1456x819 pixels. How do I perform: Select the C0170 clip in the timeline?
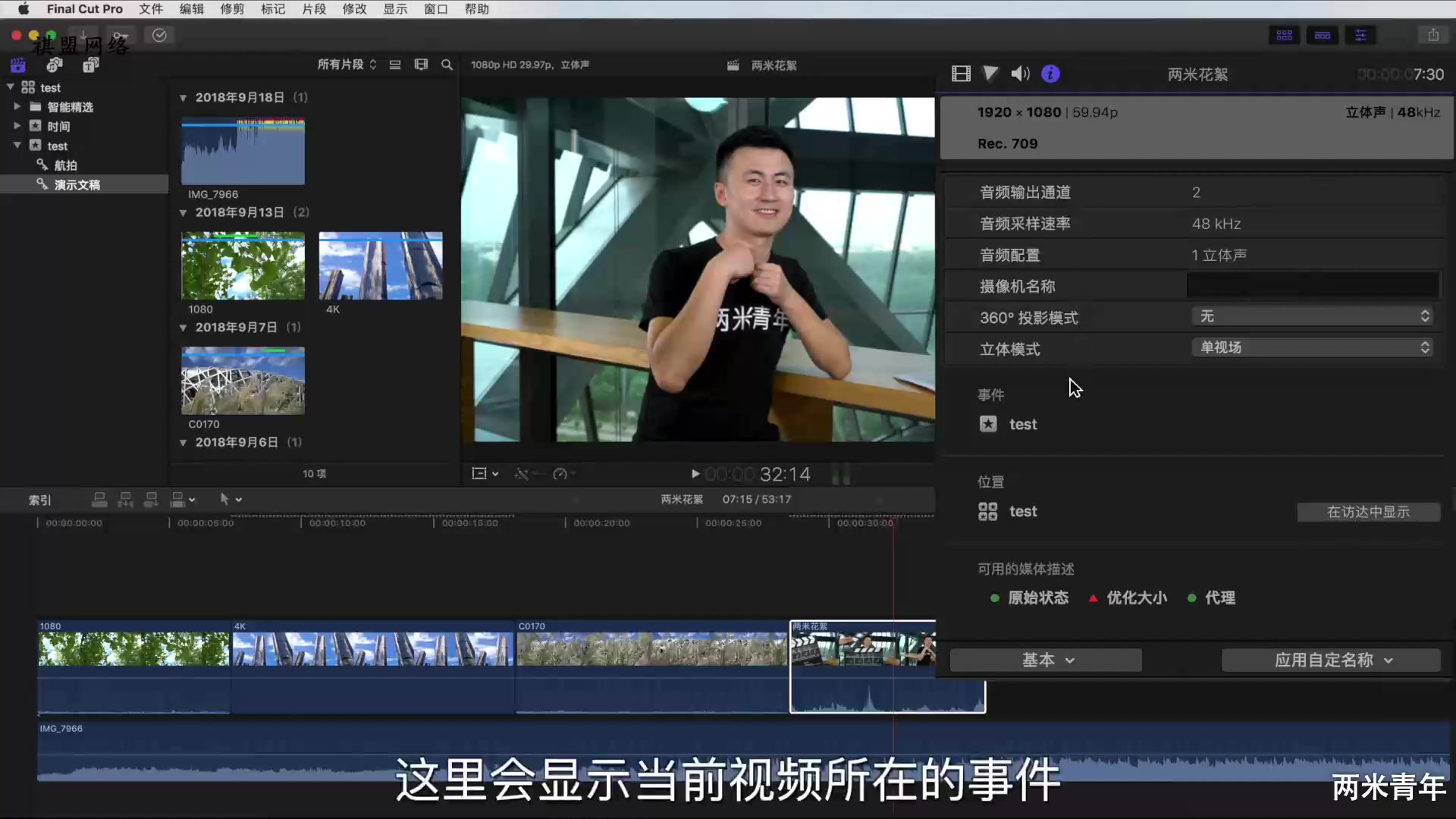point(652,667)
